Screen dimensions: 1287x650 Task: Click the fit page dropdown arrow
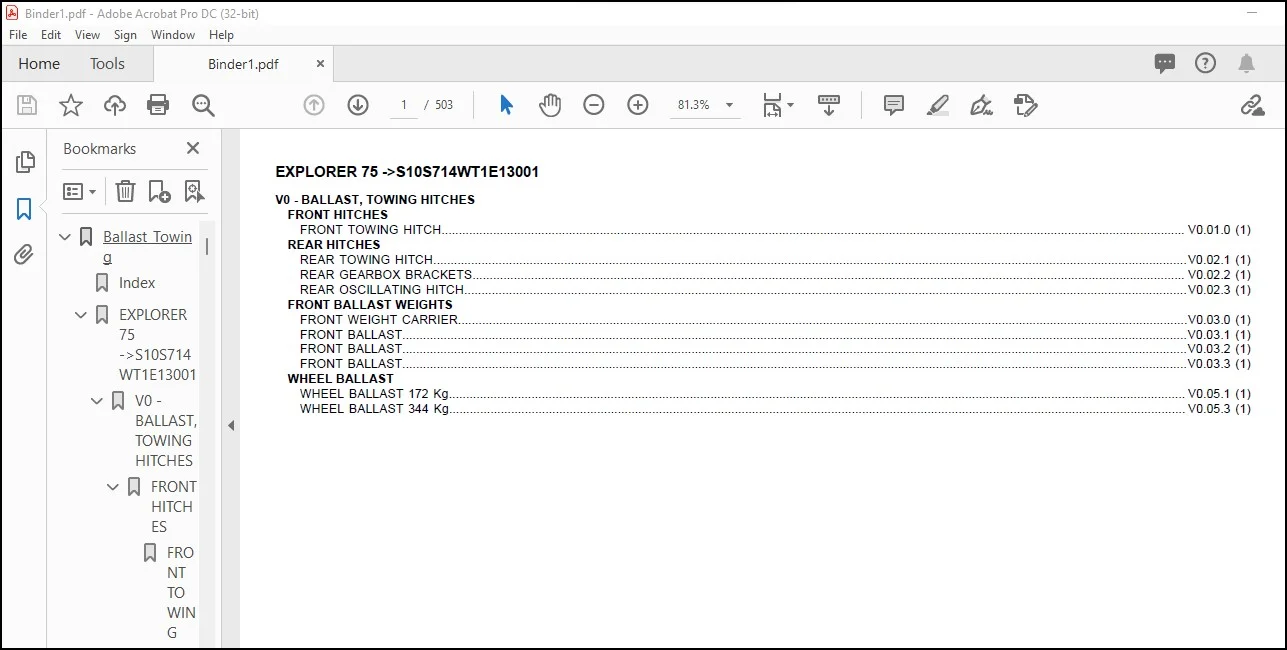[x=790, y=105]
